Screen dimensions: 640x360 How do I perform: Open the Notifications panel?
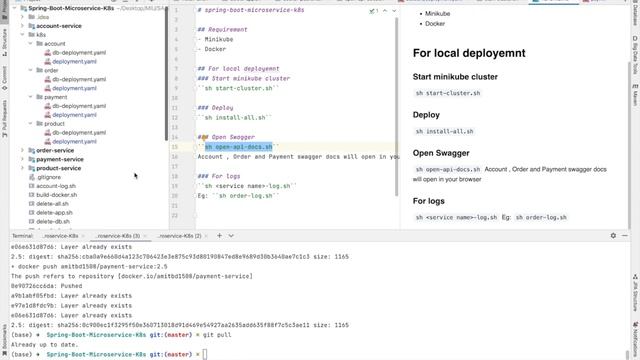pos(635,339)
